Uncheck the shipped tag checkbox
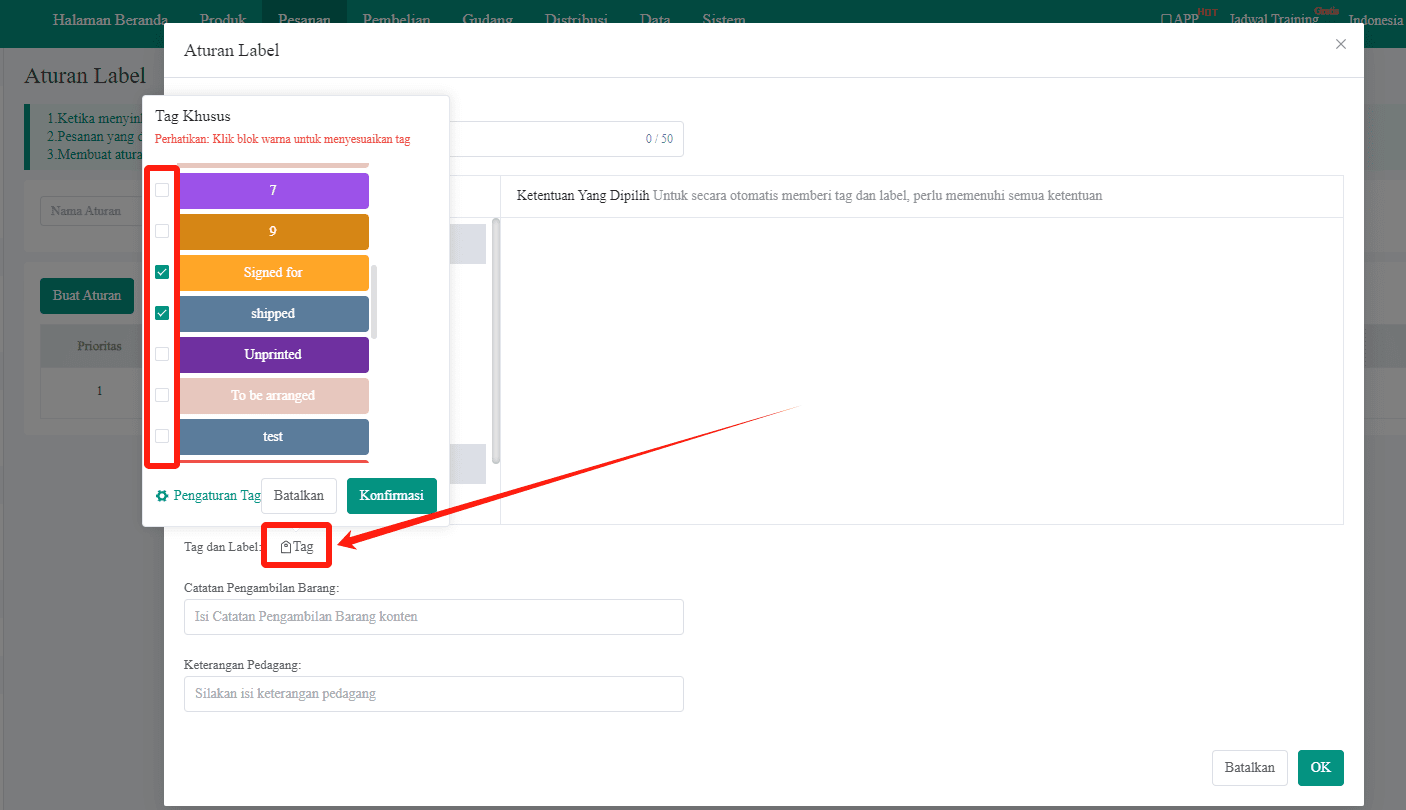The height and width of the screenshot is (810, 1406). [162, 313]
